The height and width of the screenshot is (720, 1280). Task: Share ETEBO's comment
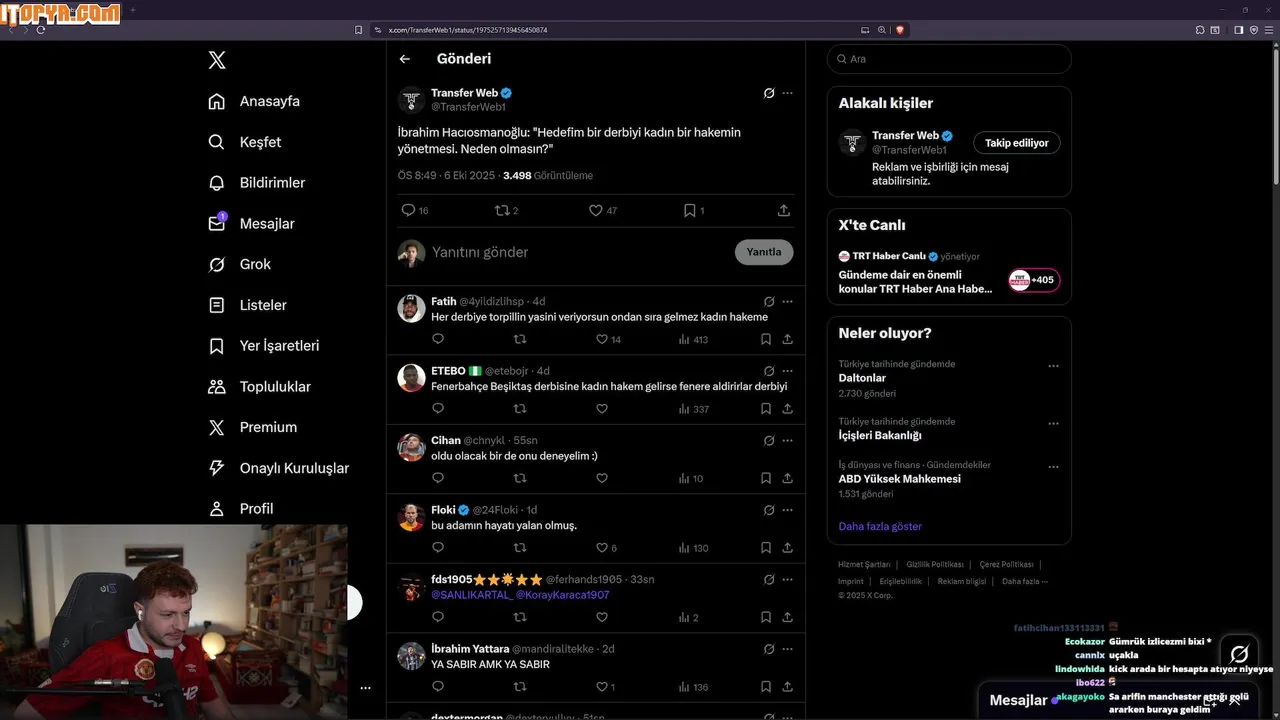[788, 409]
